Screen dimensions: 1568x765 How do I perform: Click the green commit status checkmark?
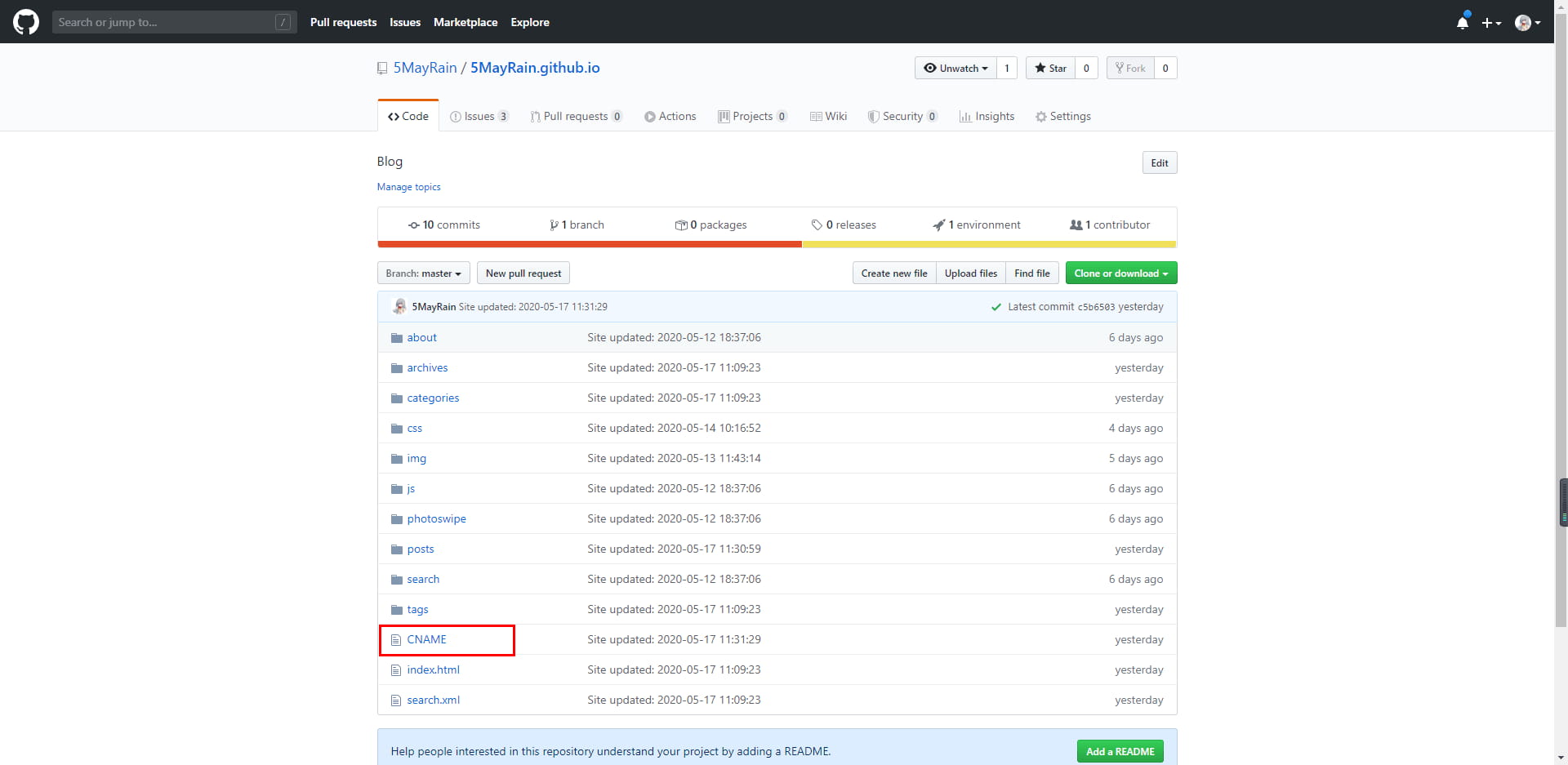tap(996, 307)
